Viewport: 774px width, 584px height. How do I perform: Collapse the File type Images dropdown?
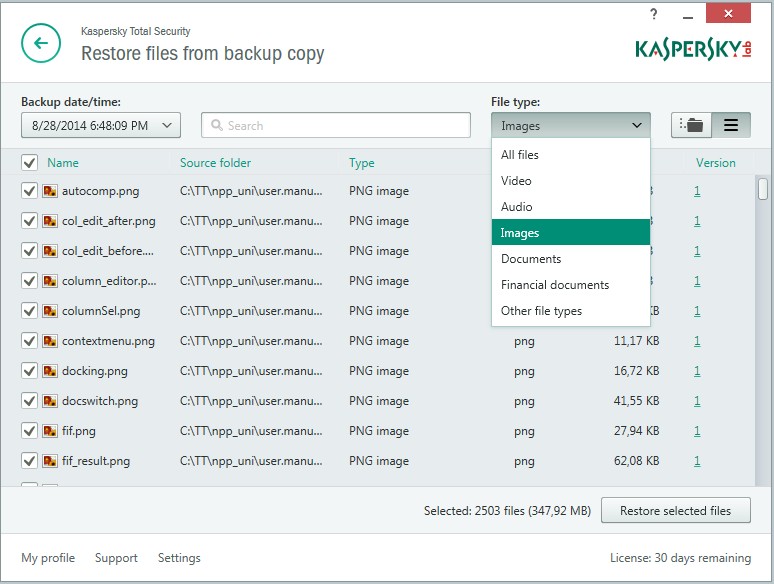tap(571, 125)
